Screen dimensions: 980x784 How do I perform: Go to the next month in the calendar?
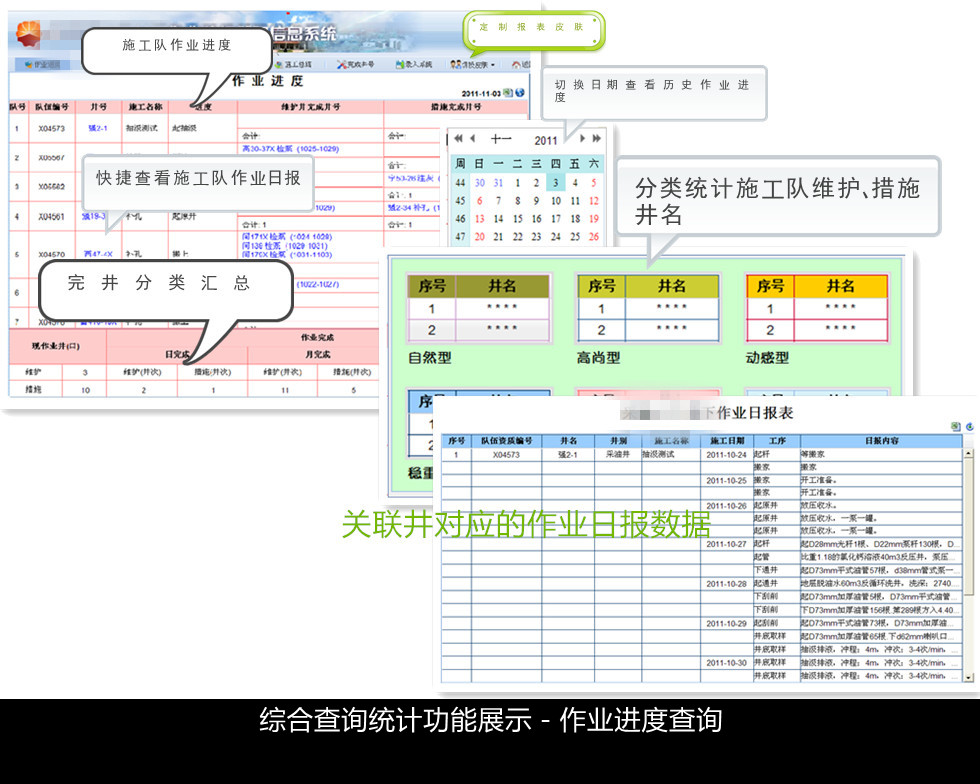(582, 138)
